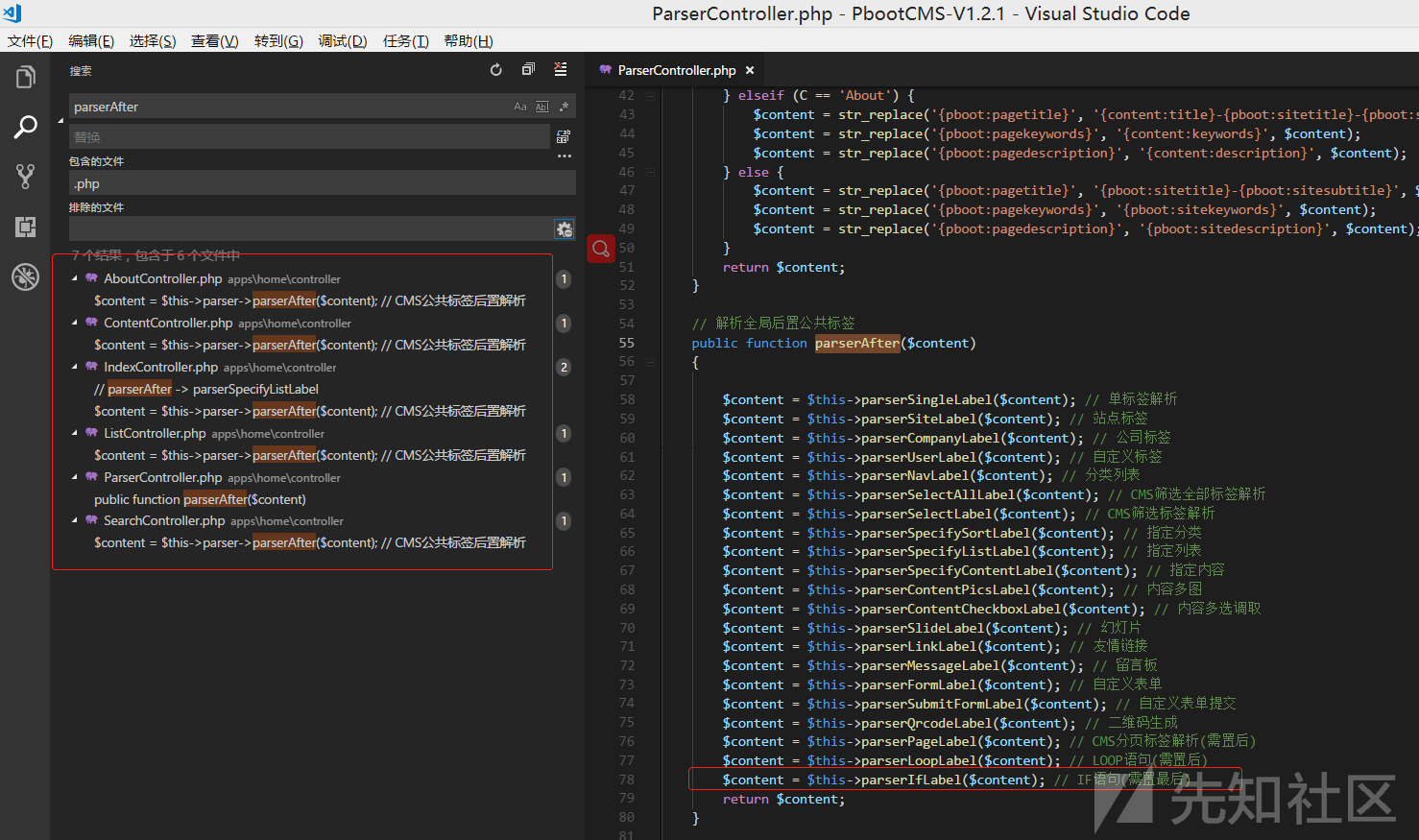
Task: Fold the code block at line 56
Action: [650, 362]
